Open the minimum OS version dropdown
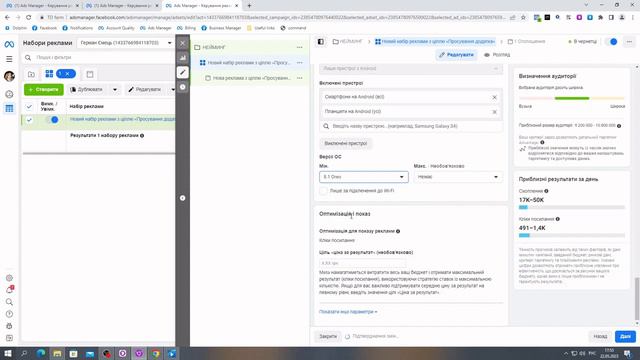This screenshot has width=640, height=360. click(364, 177)
